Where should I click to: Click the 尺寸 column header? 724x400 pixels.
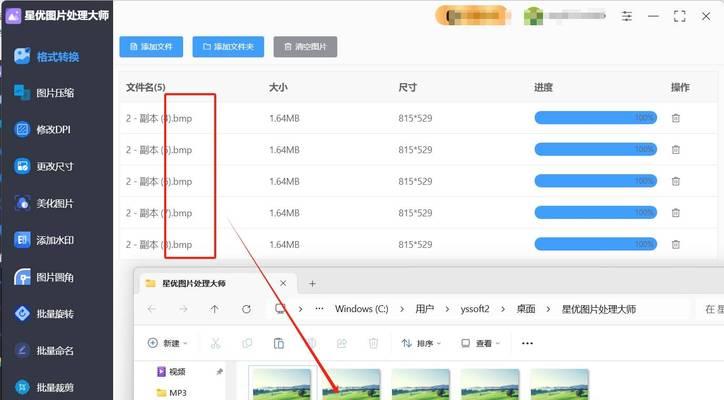[407, 87]
